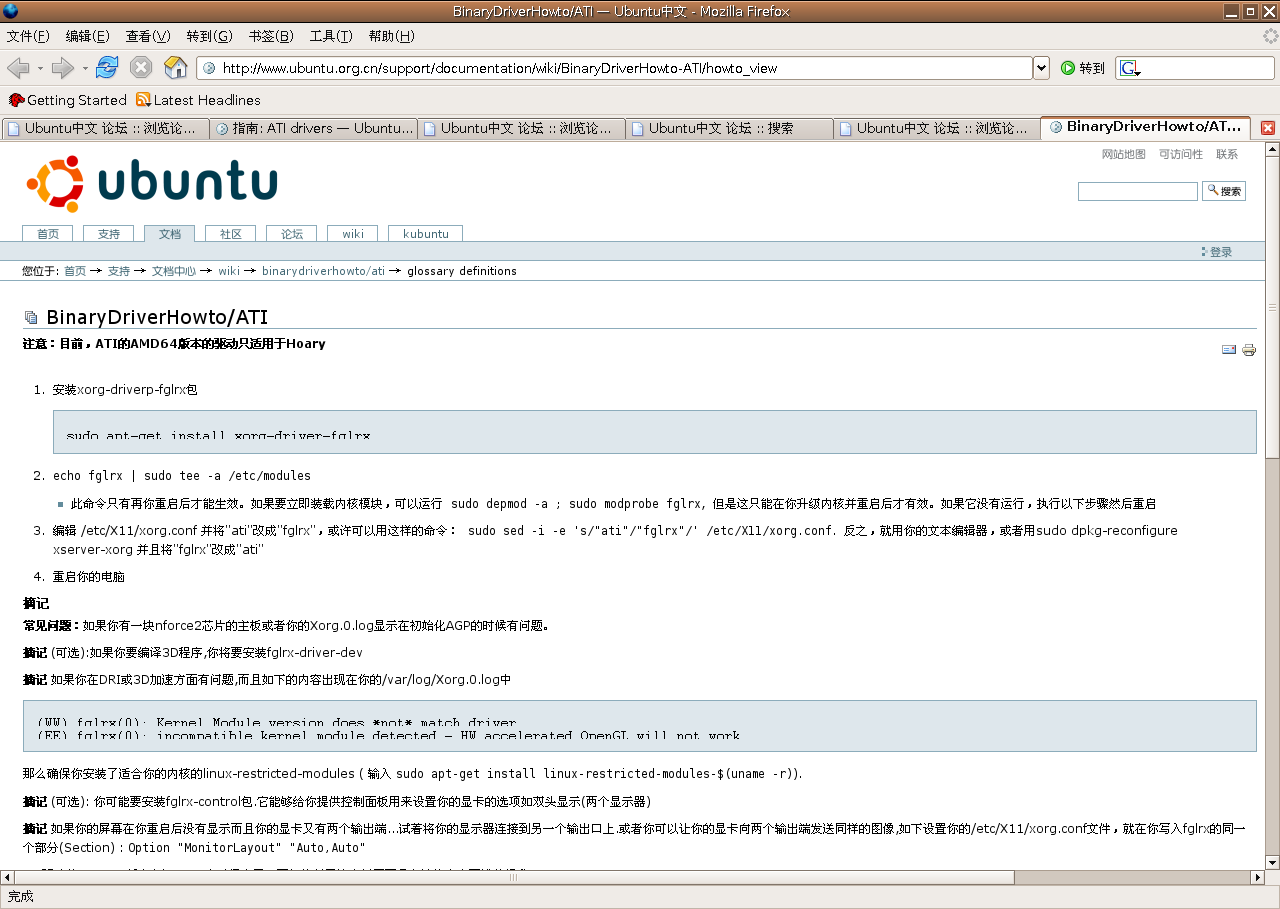Screen dimensions: 1280x909
Task: Switch to the Ubuntu中文 论坛 :: 搜索 tab
Action: (x=729, y=128)
